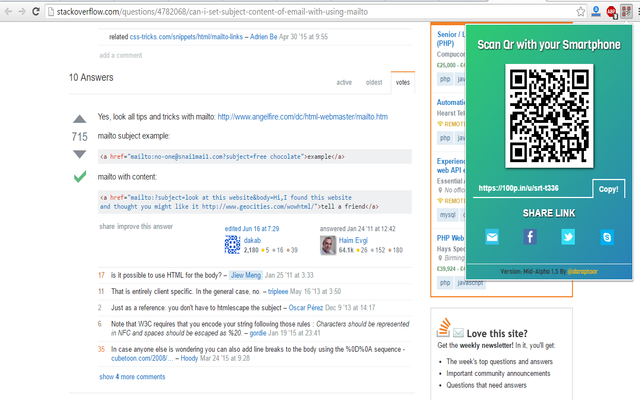
Task: Upvote the accepted answer
Action: (80, 119)
